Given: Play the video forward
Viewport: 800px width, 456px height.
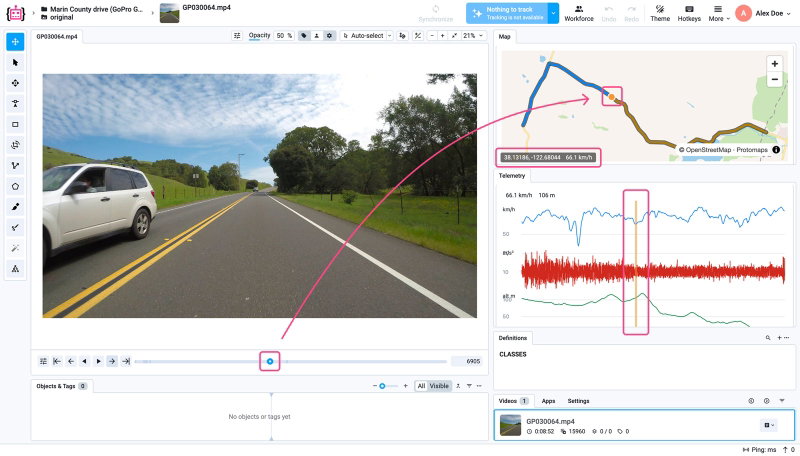Looking at the screenshot, I should pyautogui.click(x=98, y=361).
